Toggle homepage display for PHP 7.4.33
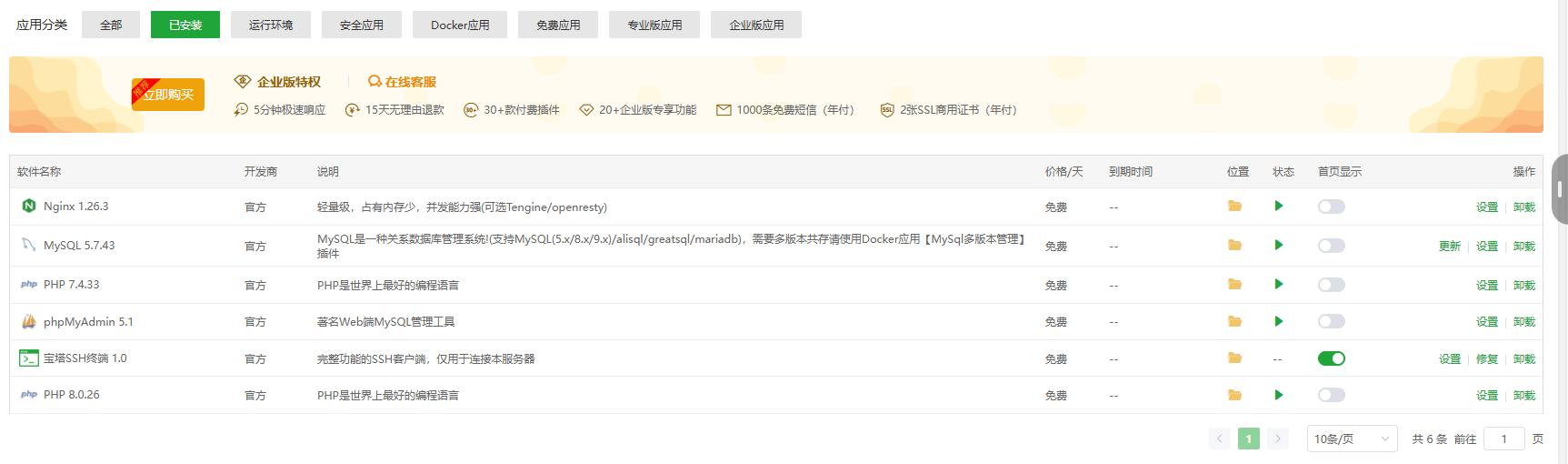The image size is (1568, 464). pyautogui.click(x=1332, y=285)
